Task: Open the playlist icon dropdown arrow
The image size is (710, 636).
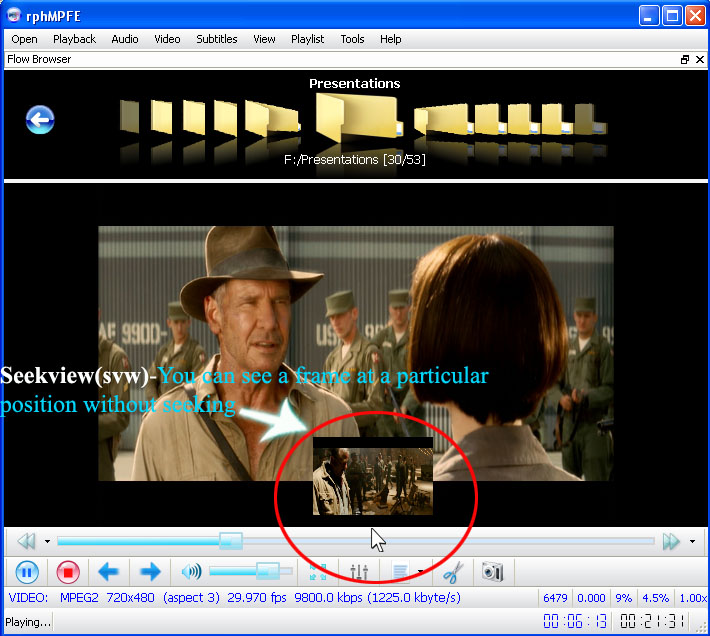Action: click(x=421, y=572)
